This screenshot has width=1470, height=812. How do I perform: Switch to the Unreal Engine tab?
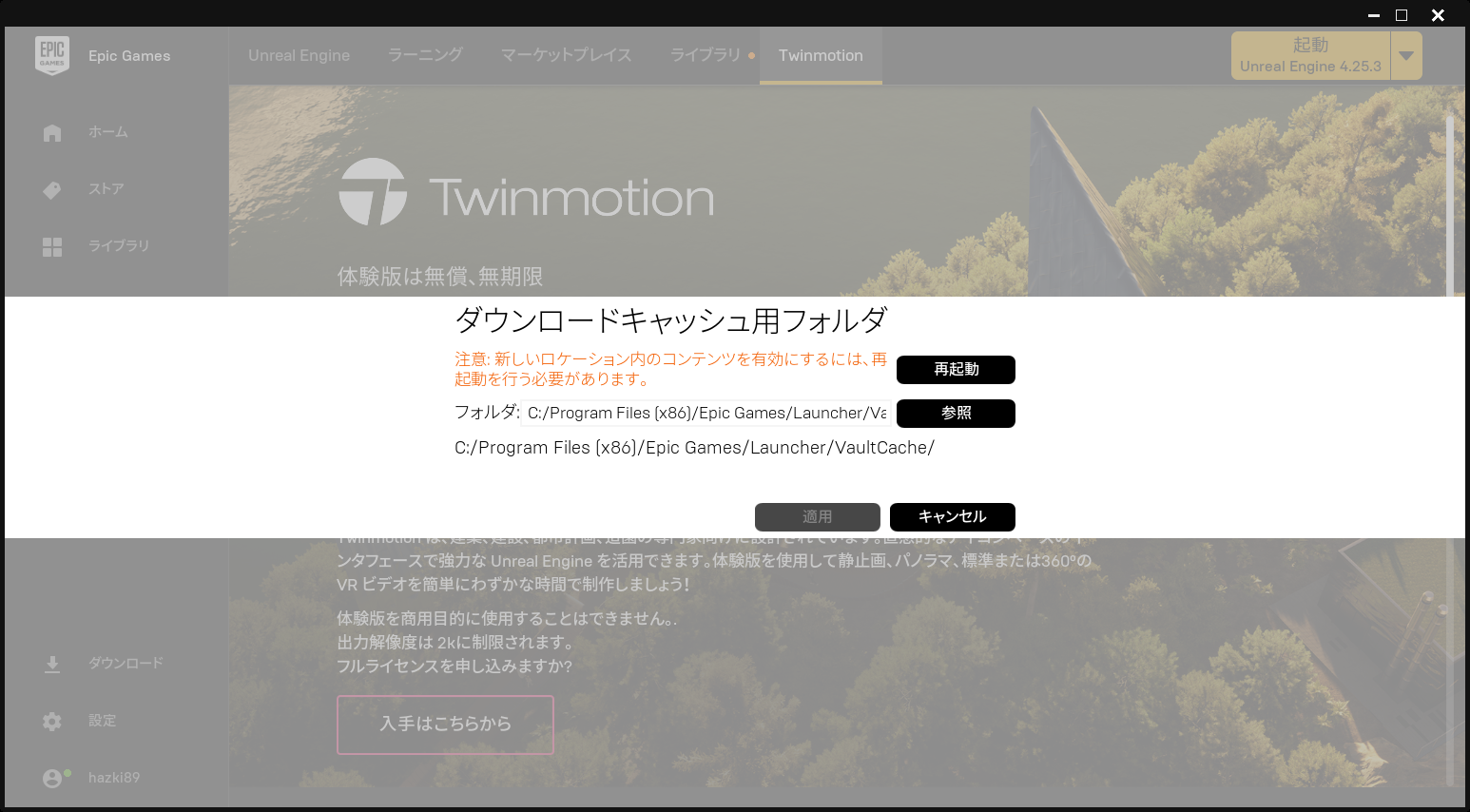point(299,56)
